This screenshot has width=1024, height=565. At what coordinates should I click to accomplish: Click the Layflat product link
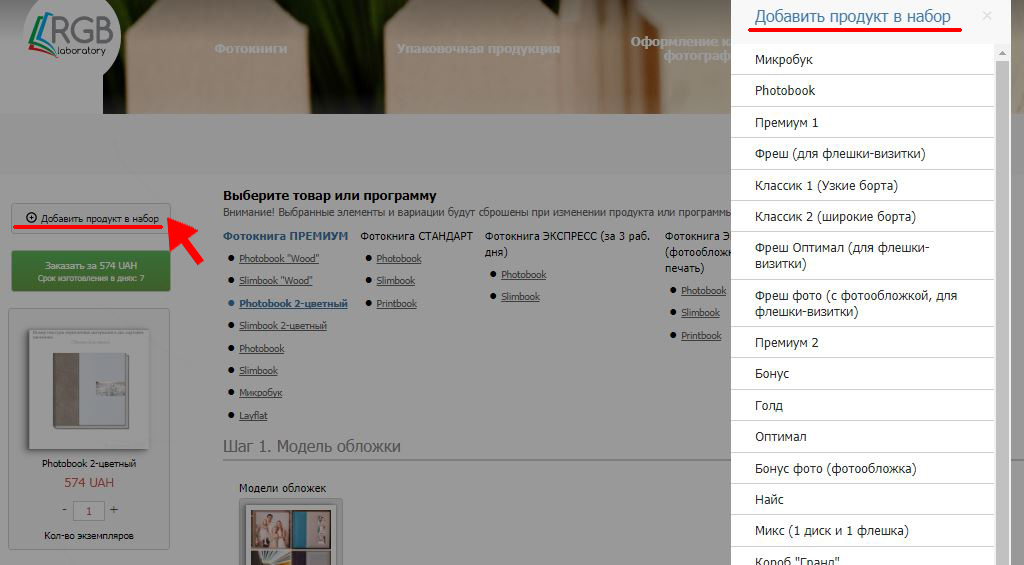pos(253,416)
